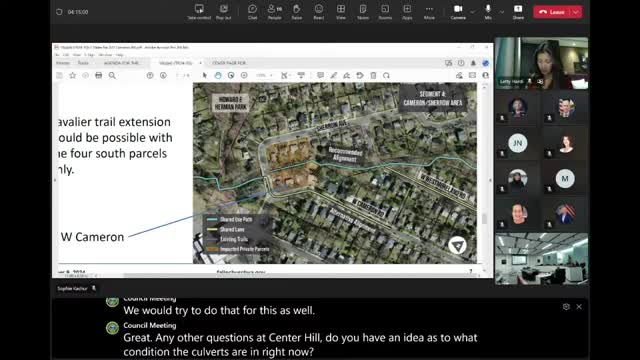
Task: Open the Rooms breakout option
Action: (385, 12)
